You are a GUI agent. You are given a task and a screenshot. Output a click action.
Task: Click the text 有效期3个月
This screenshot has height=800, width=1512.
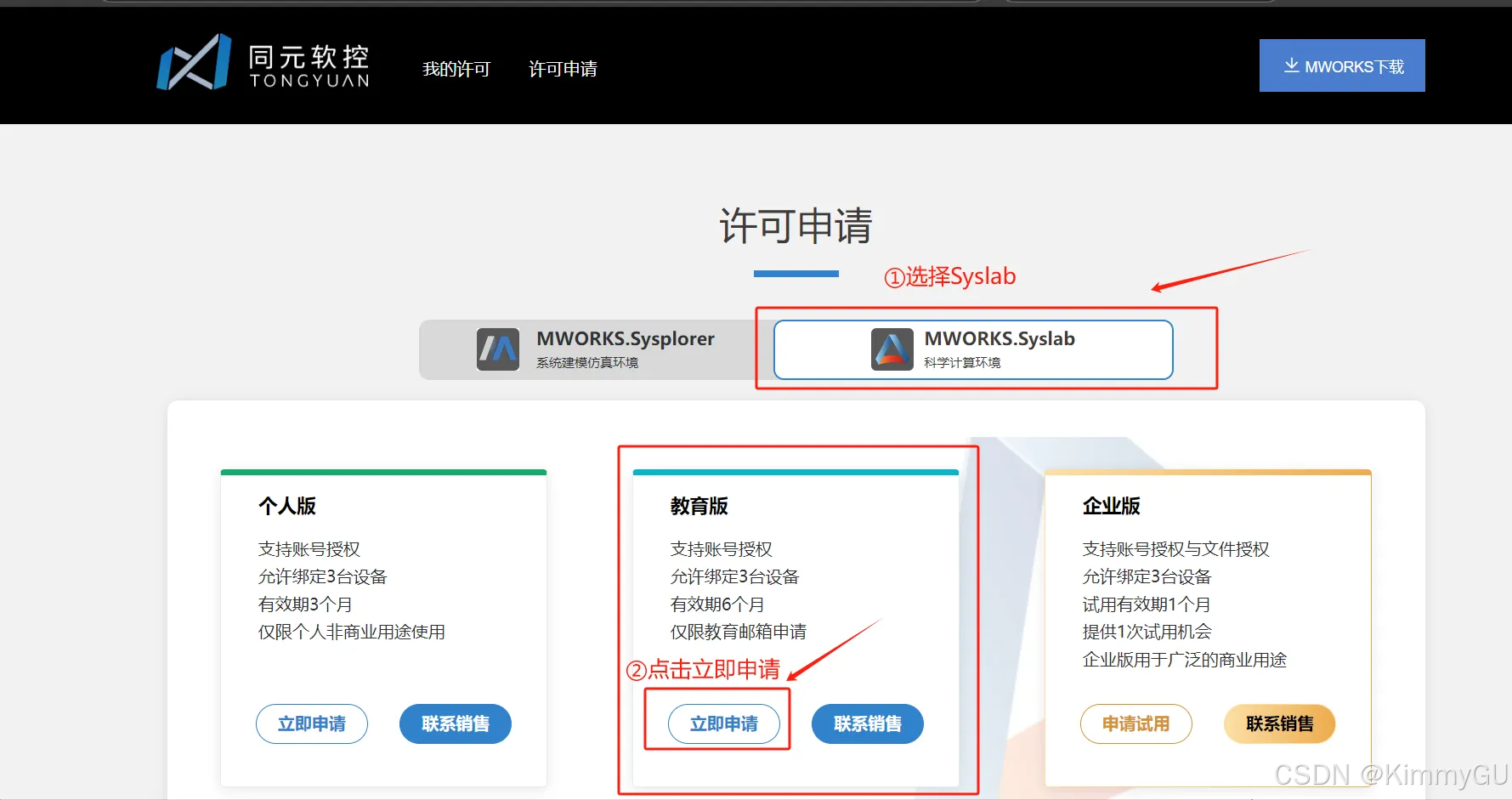point(305,604)
